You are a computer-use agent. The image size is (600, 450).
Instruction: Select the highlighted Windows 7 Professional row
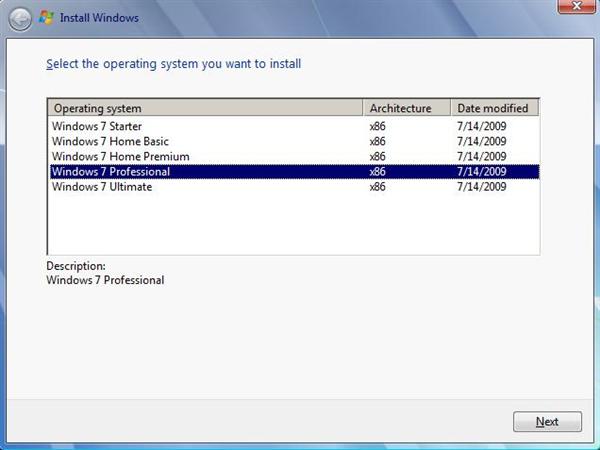click(x=294, y=171)
